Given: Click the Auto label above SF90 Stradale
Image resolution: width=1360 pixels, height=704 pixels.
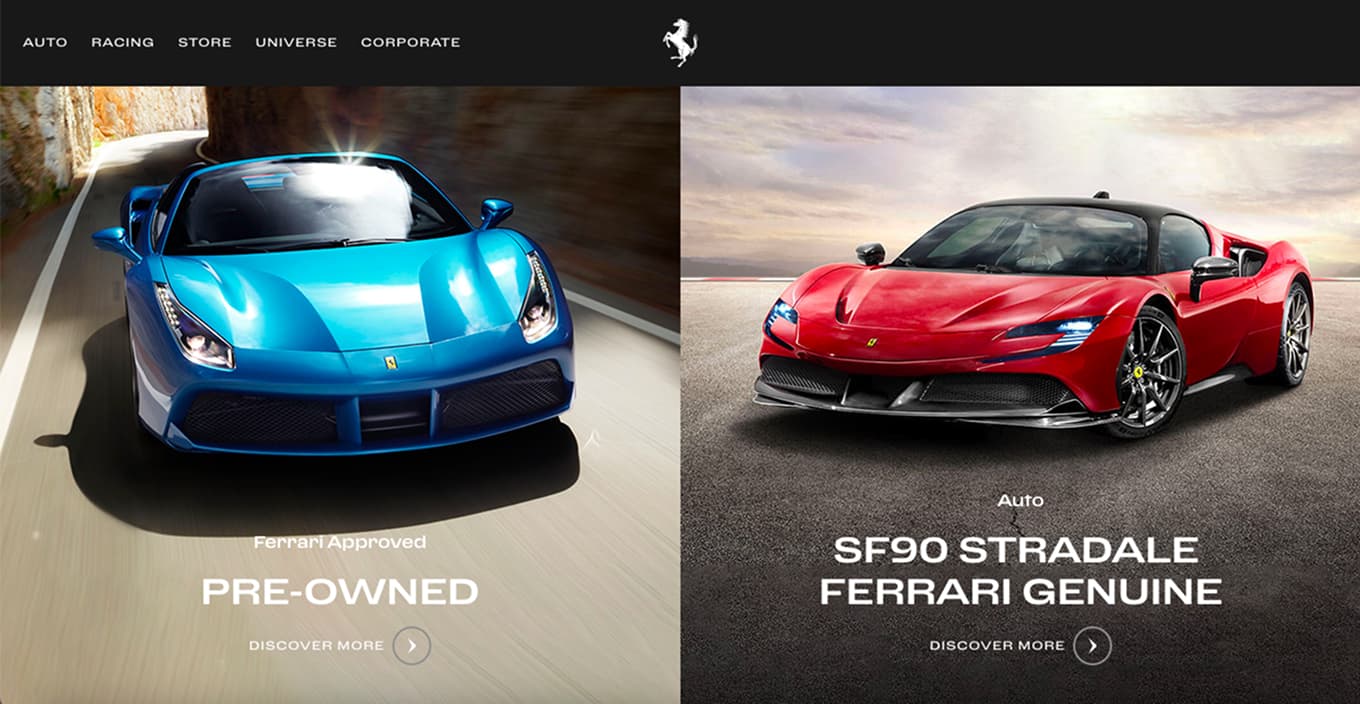Looking at the screenshot, I should click(x=1020, y=500).
